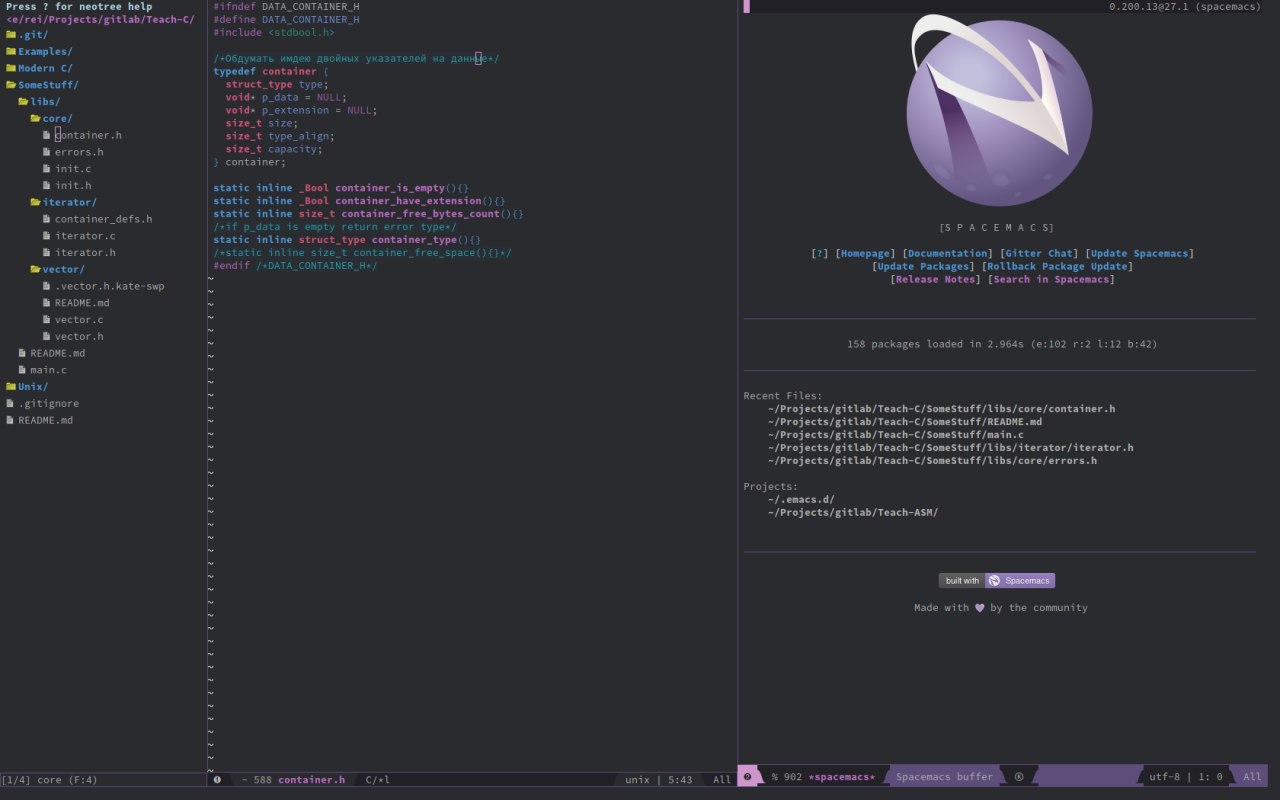Click the built with Spacemacs badge
The image size is (1280, 800).
[996, 581]
